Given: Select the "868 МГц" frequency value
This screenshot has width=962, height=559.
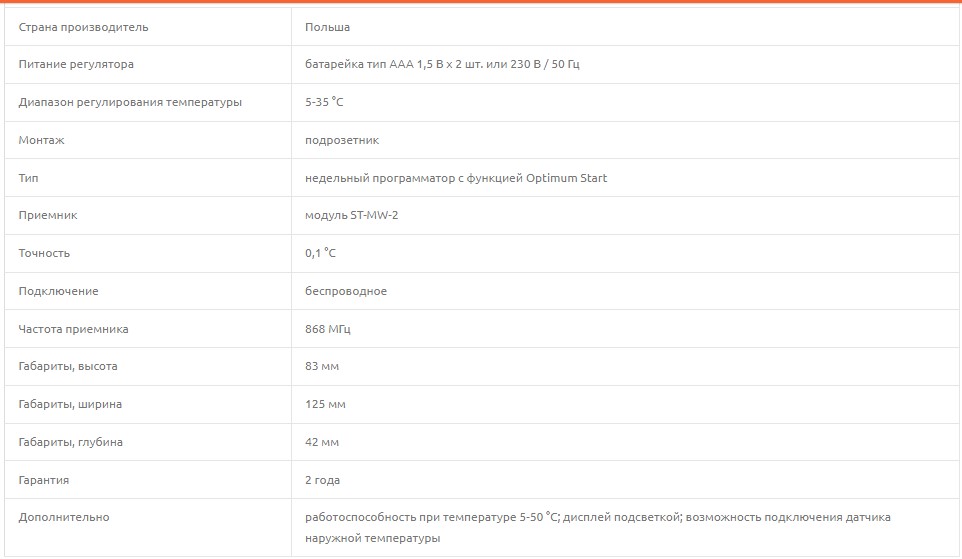Looking at the screenshot, I should (328, 329).
